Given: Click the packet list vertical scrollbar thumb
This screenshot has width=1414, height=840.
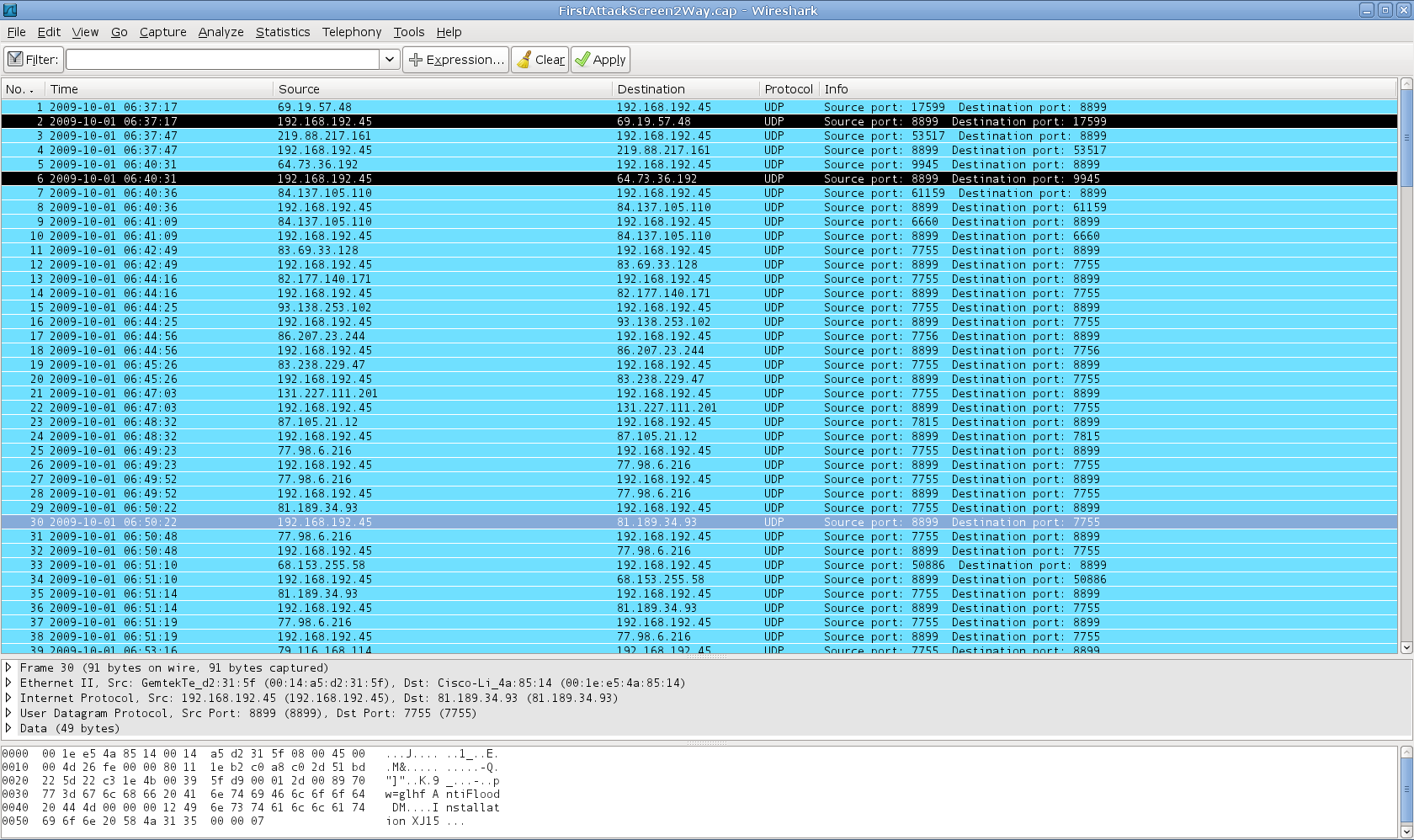Looking at the screenshot, I should pyautogui.click(x=1406, y=138).
